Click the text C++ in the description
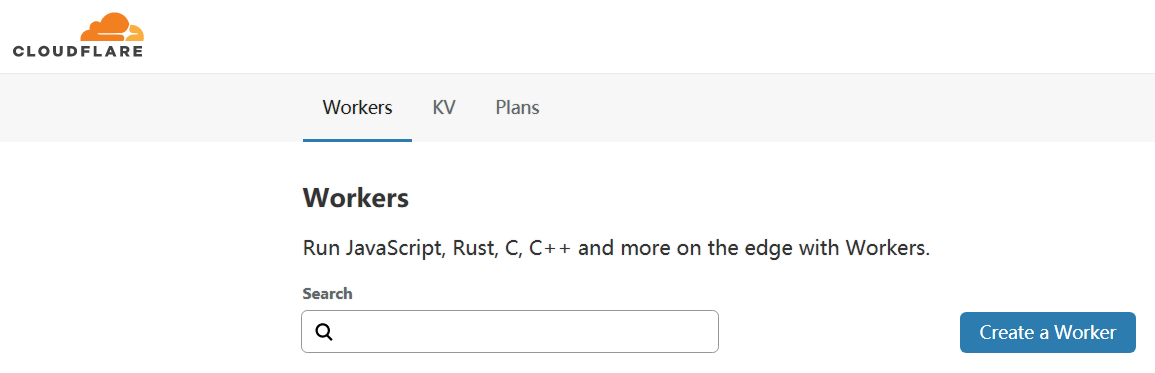The height and width of the screenshot is (373, 1155). [550, 248]
